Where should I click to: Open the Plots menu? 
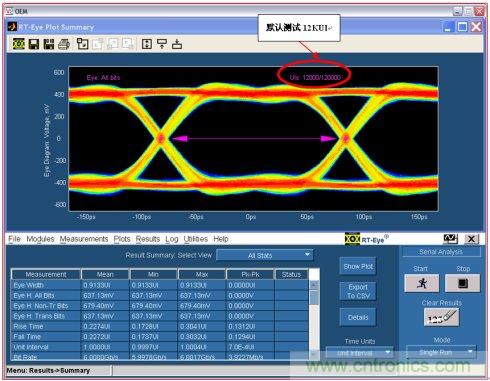coord(122,239)
